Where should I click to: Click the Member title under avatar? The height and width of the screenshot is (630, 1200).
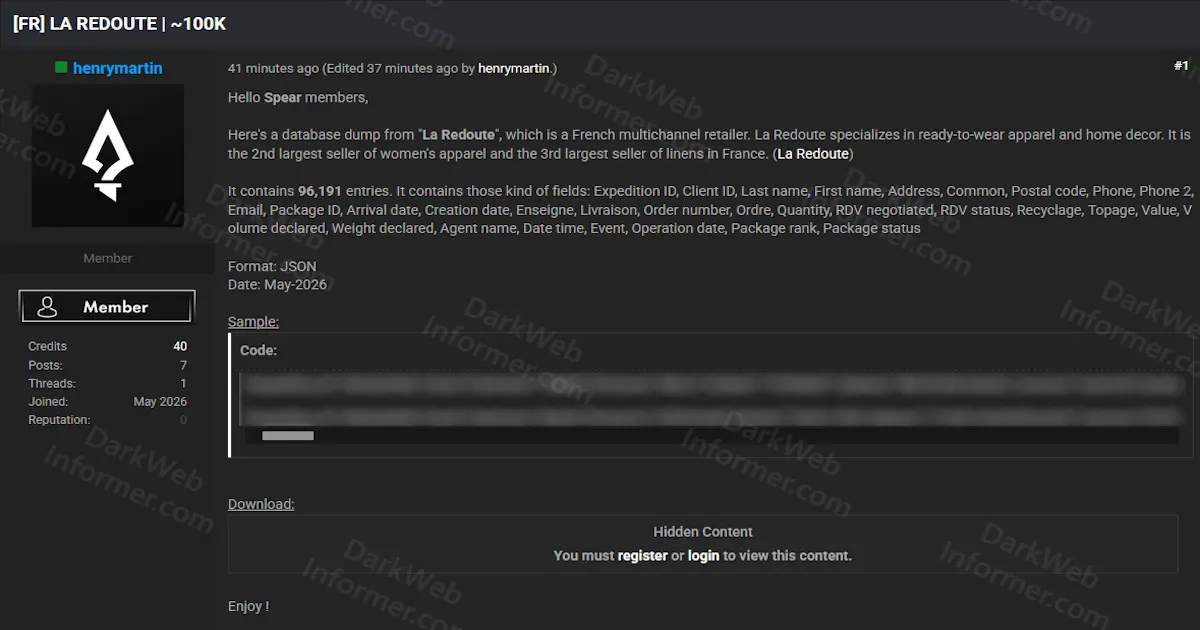click(107, 258)
